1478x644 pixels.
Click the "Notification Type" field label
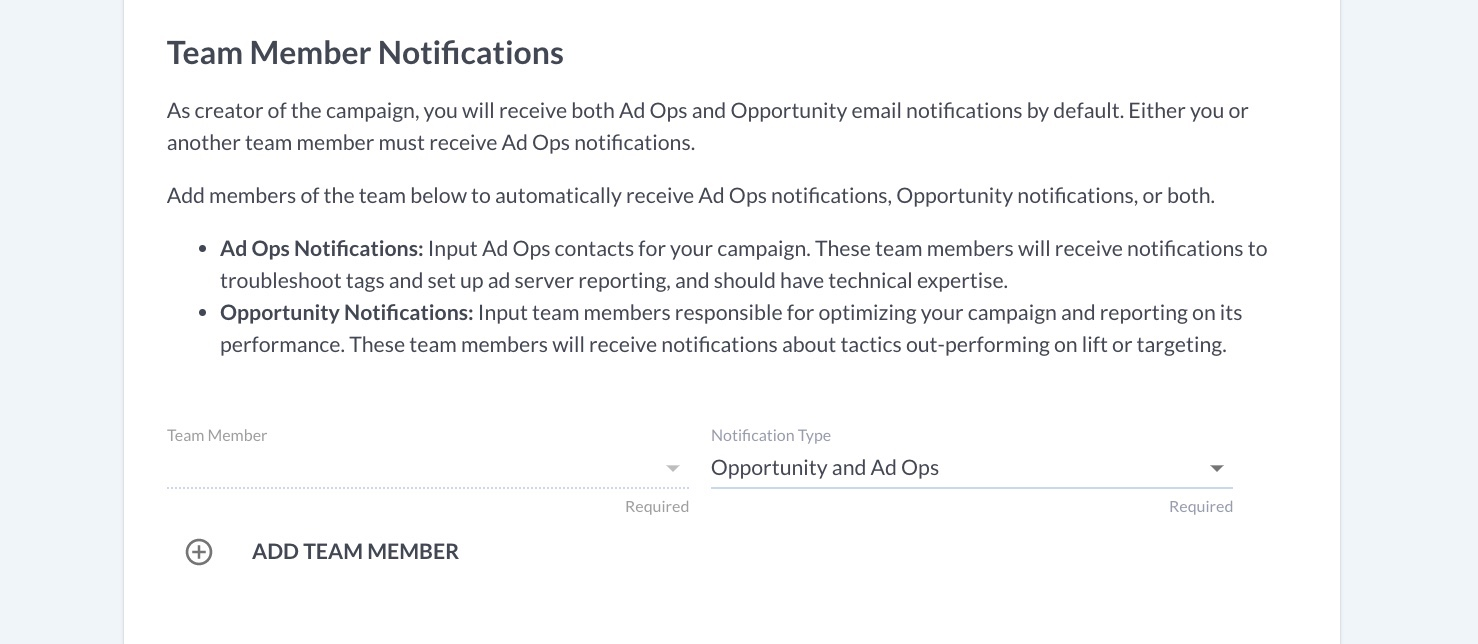pos(771,436)
